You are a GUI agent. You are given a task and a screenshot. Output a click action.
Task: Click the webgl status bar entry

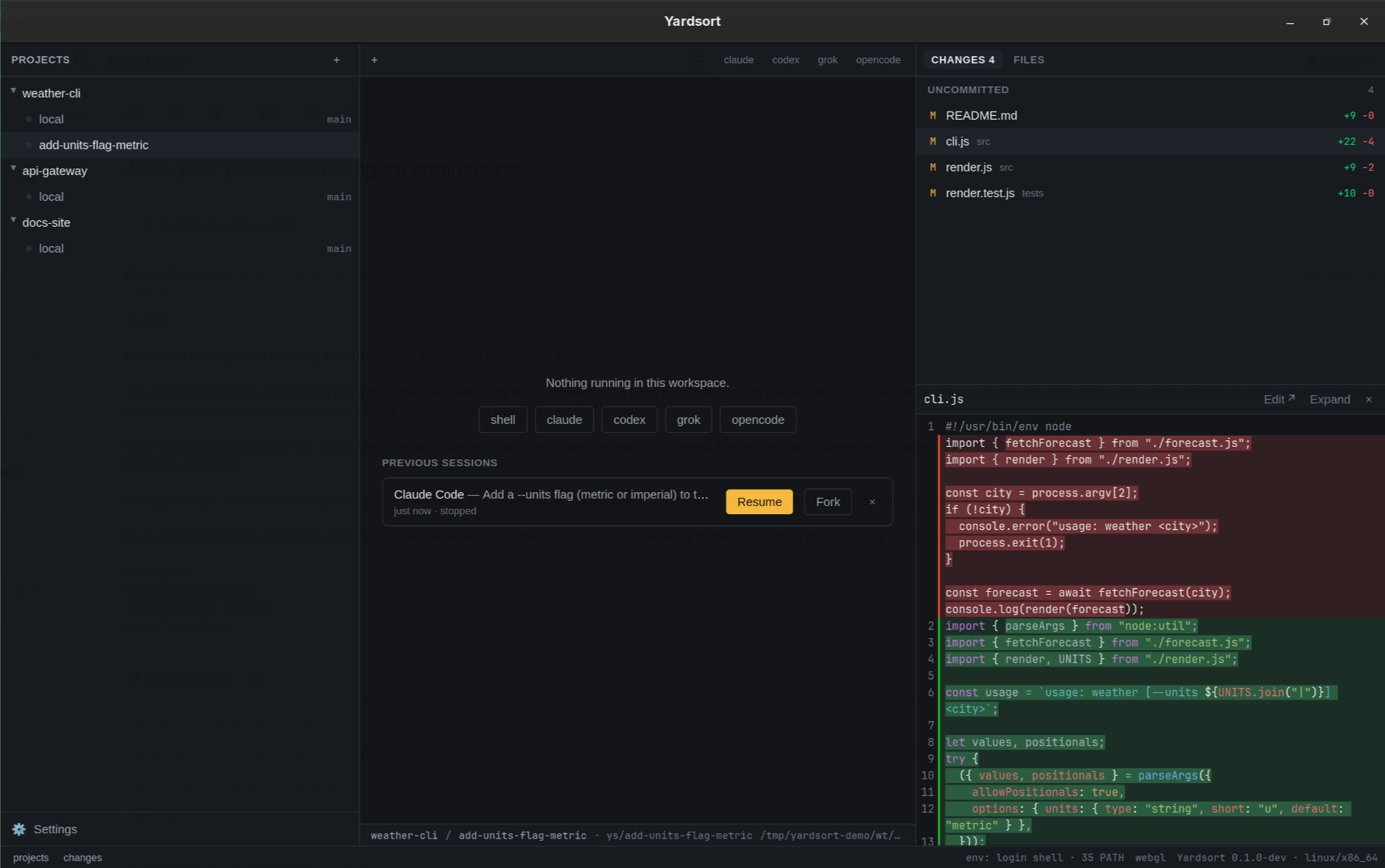click(1150, 858)
